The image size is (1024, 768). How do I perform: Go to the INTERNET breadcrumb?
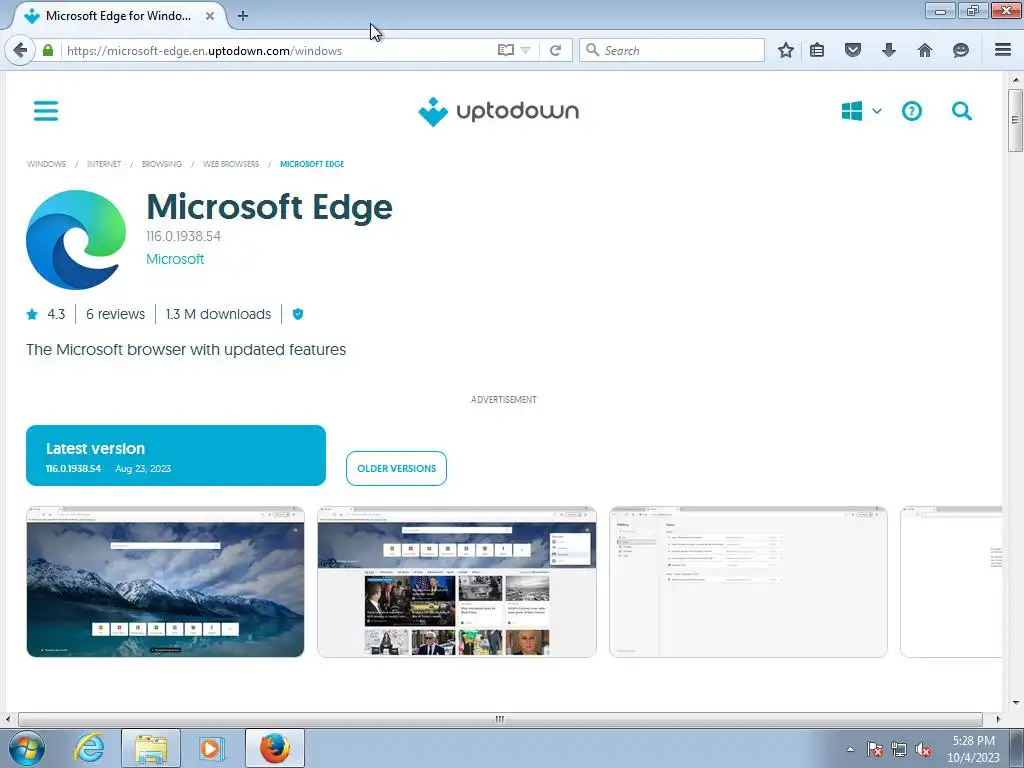(x=104, y=164)
